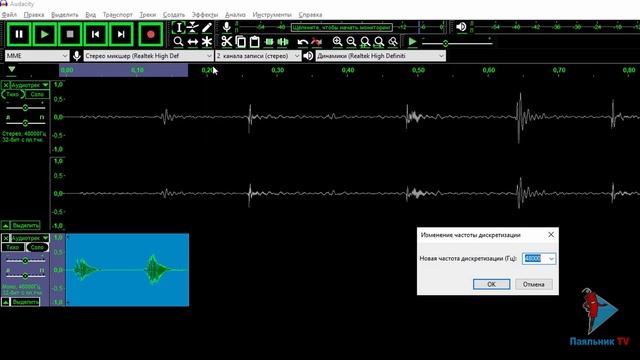Select the Draw (pencil) tool
The height and width of the screenshot is (360, 640).
pyautogui.click(x=207, y=27)
